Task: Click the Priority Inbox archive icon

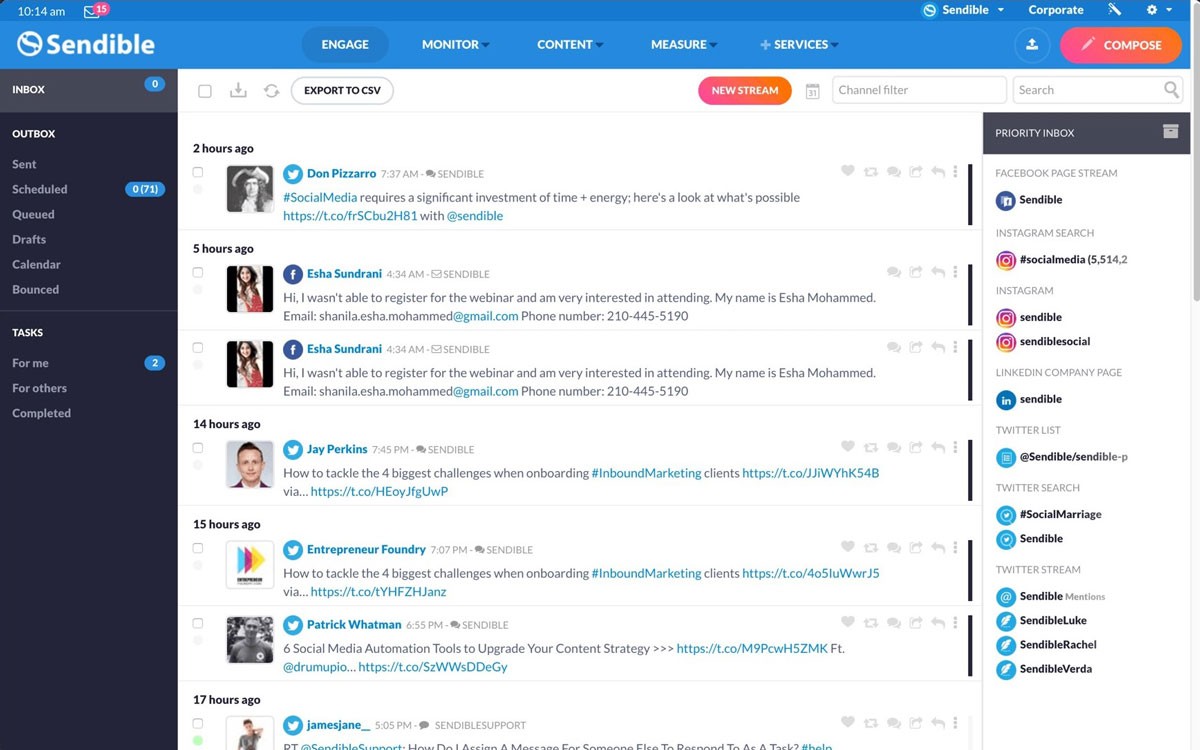Action: tap(1170, 132)
